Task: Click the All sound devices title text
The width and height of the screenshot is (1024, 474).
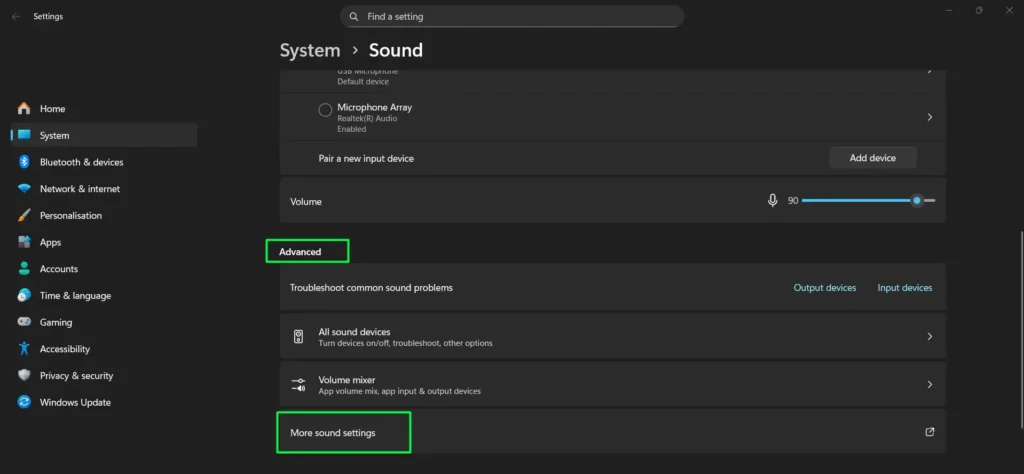Action: (355, 332)
